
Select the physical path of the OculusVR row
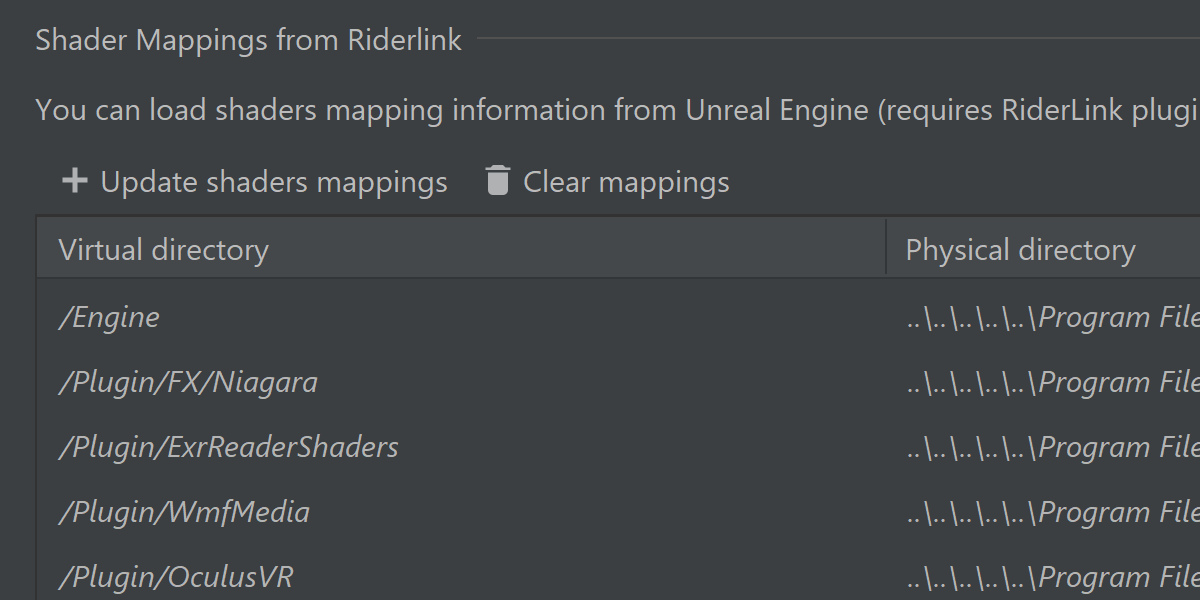[1052, 577]
